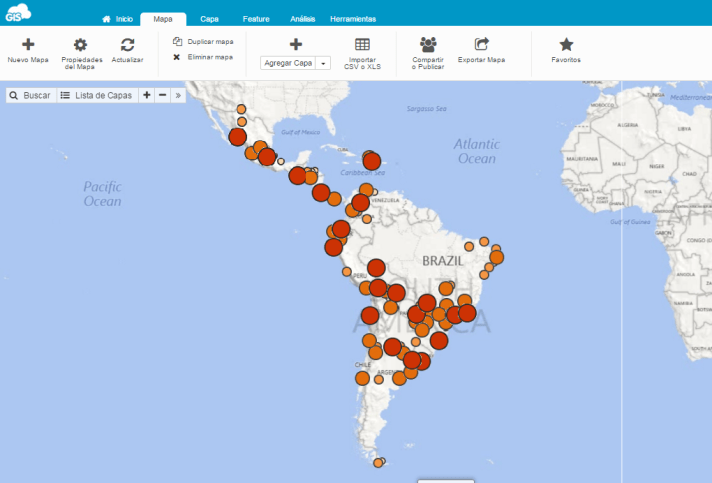Click the Duplicar mapa copy icon
Viewport: 712px width, 483px height.
177,41
